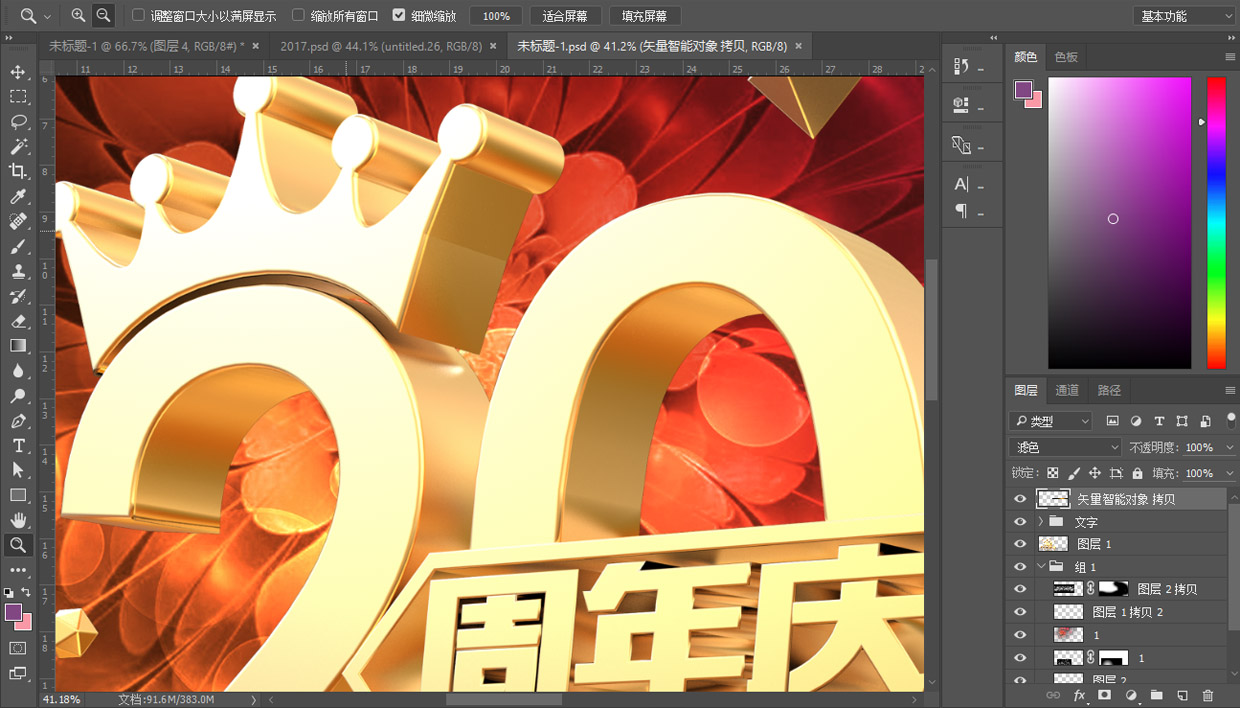This screenshot has width=1240, height=708.
Task: Create a new group in Layers panel
Action: point(1156,695)
